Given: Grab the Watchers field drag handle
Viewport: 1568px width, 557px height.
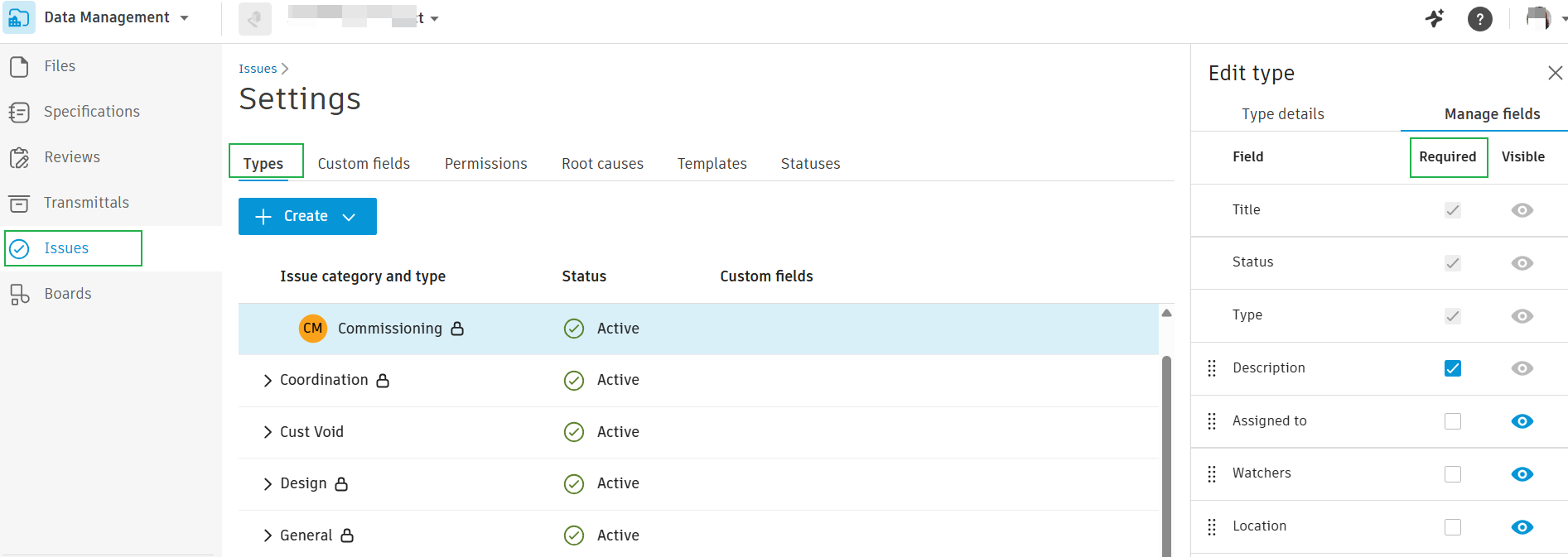Looking at the screenshot, I should (1212, 474).
